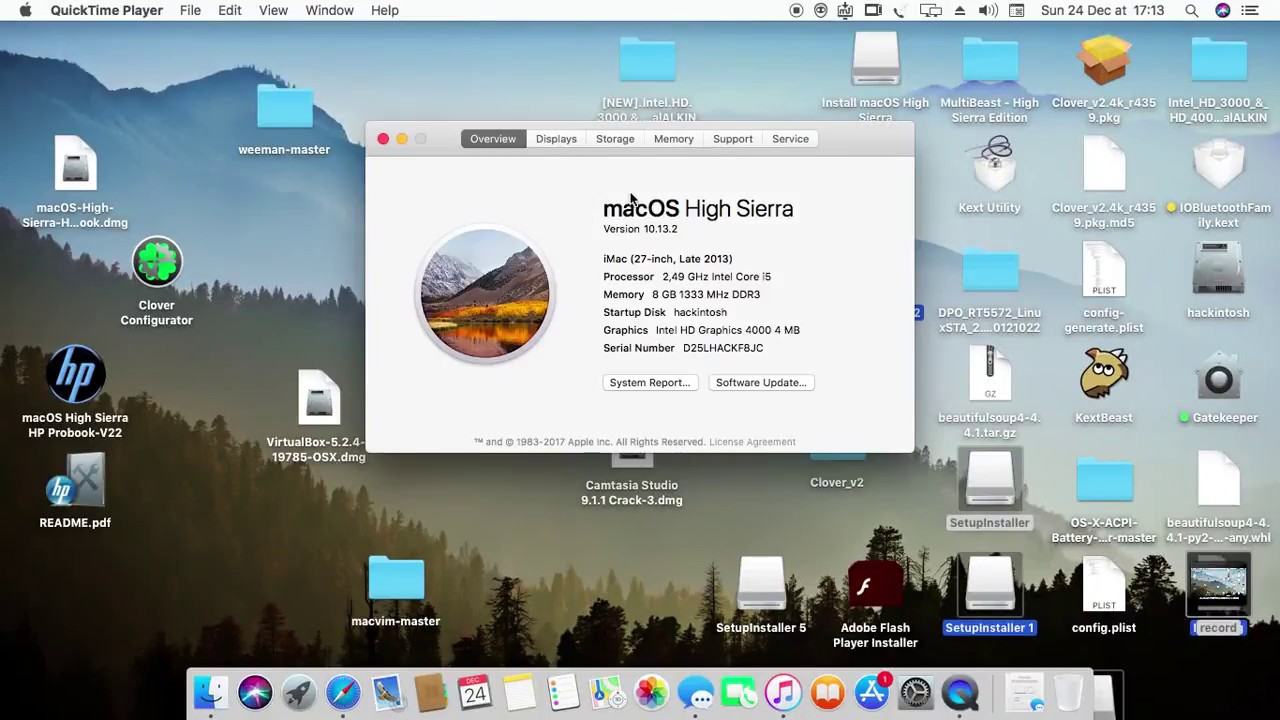Select the Overview tab

point(493,139)
